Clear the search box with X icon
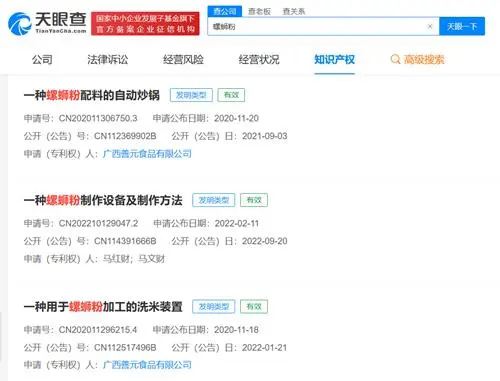Viewport: 500px width, 381px height. tap(430, 26)
